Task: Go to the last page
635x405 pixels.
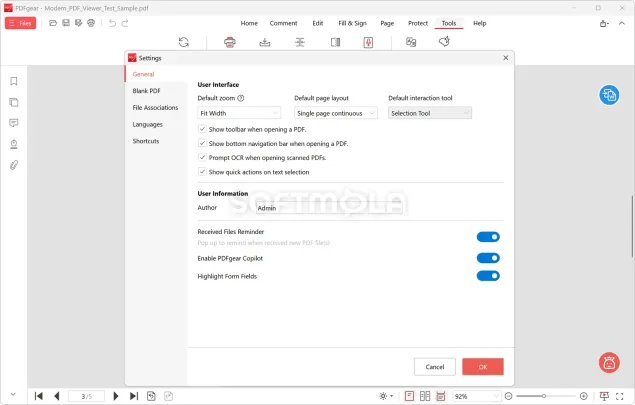Action: pyautogui.click(x=134, y=396)
